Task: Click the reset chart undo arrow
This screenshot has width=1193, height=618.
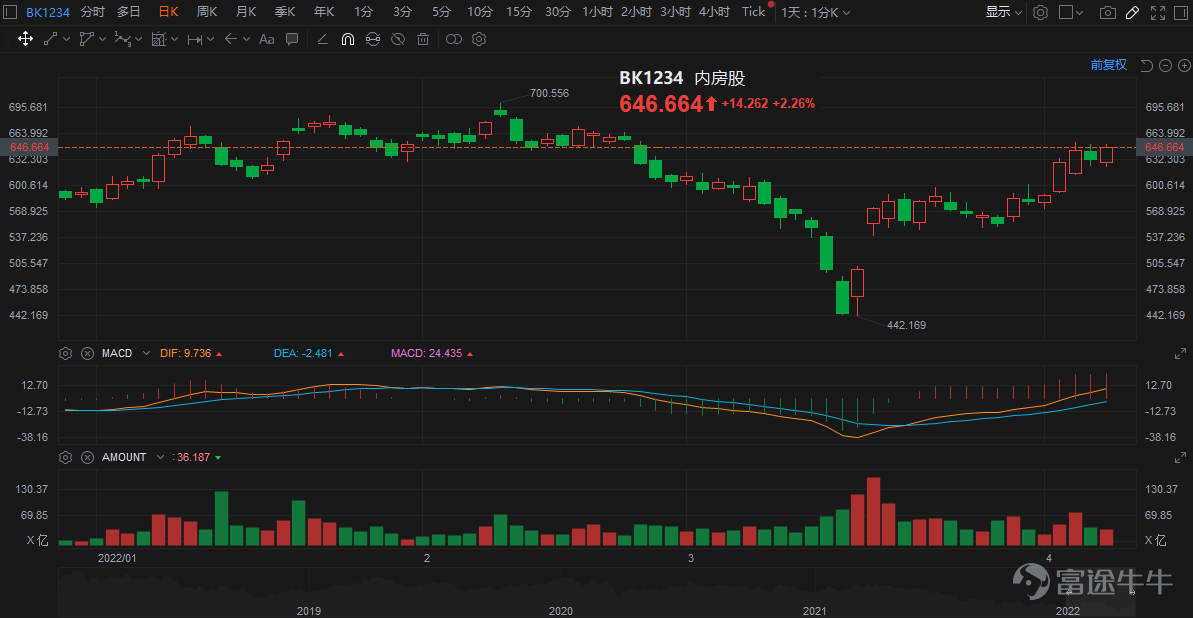Action: (1147, 65)
